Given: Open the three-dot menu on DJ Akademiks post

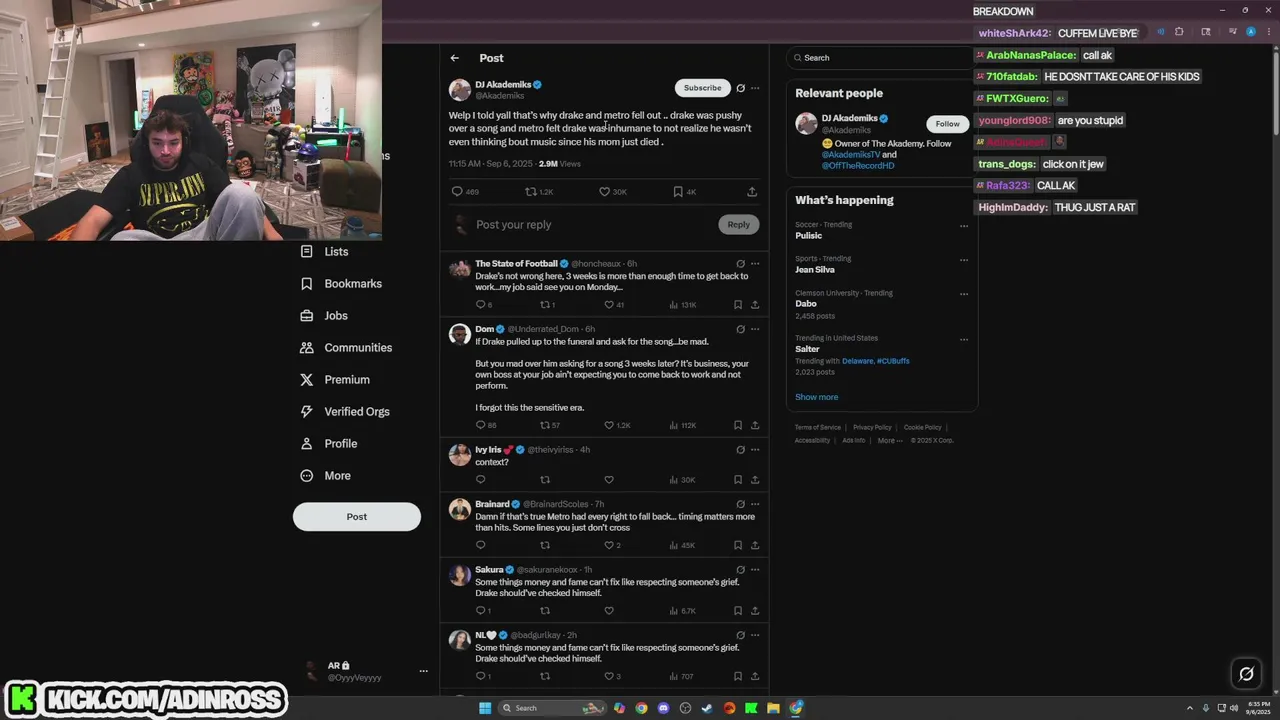Looking at the screenshot, I should click(755, 88).
